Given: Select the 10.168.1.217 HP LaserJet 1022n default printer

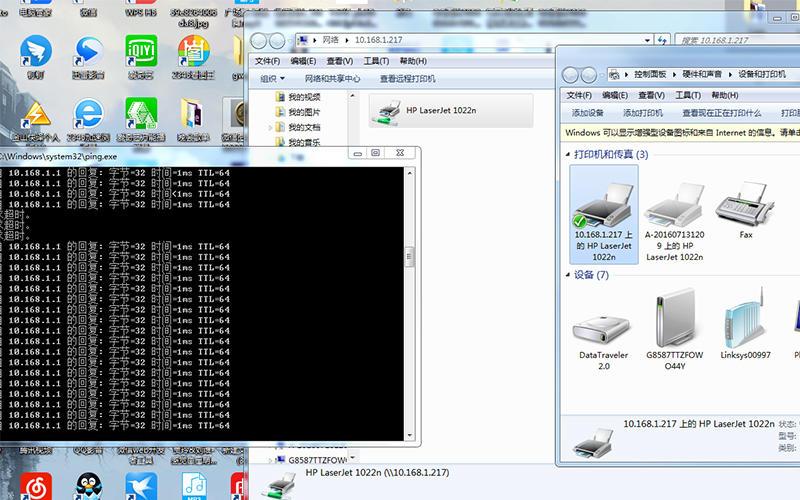Looking at the screenshot, I should (604, 214).
